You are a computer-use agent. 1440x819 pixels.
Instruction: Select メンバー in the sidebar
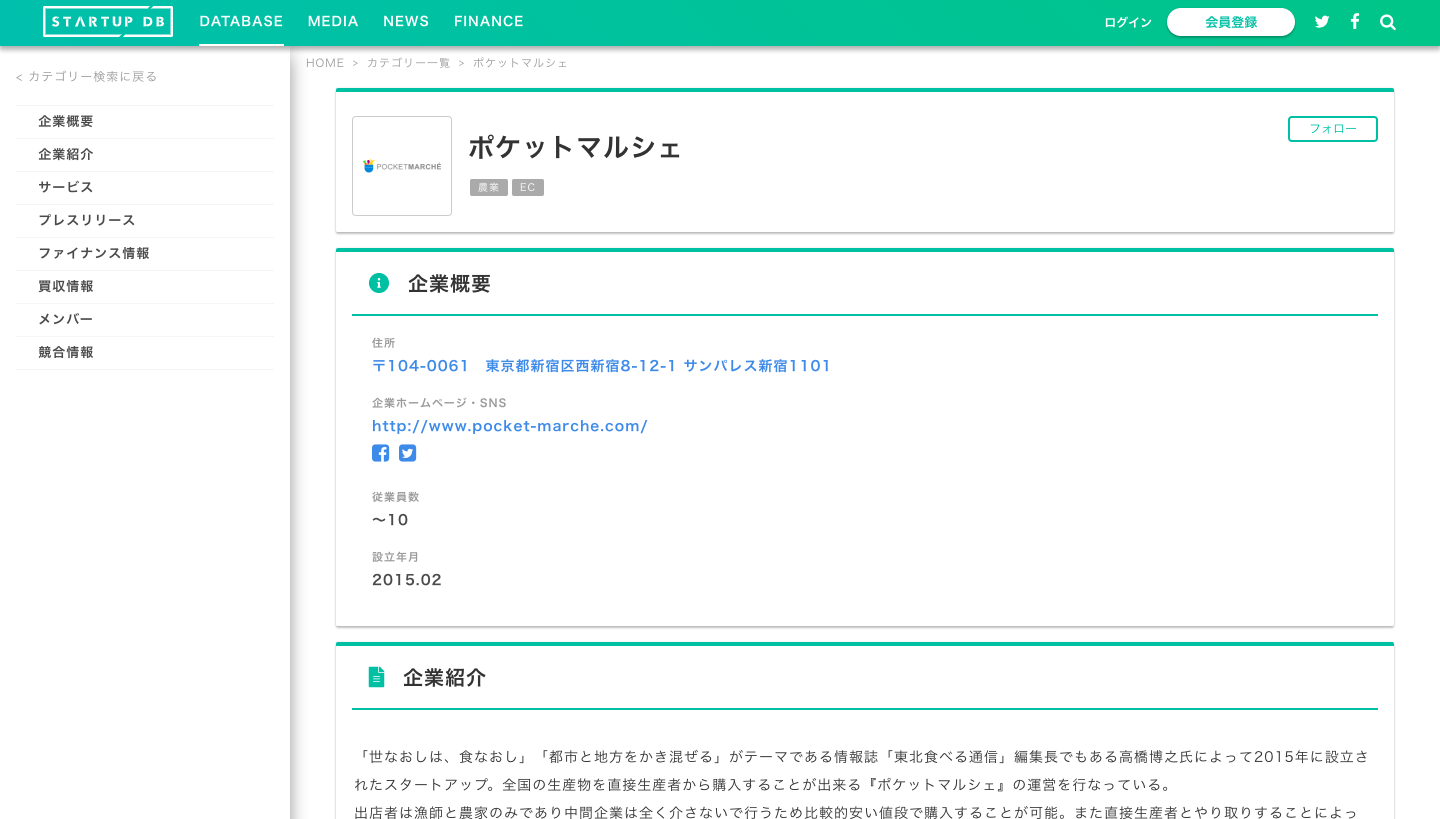click(x=64, y=319)
